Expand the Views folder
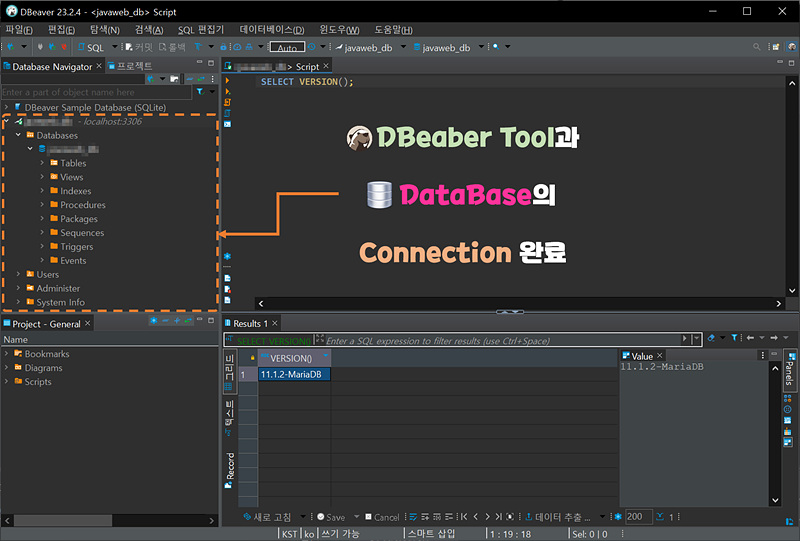800x541 pixels. 42,177
